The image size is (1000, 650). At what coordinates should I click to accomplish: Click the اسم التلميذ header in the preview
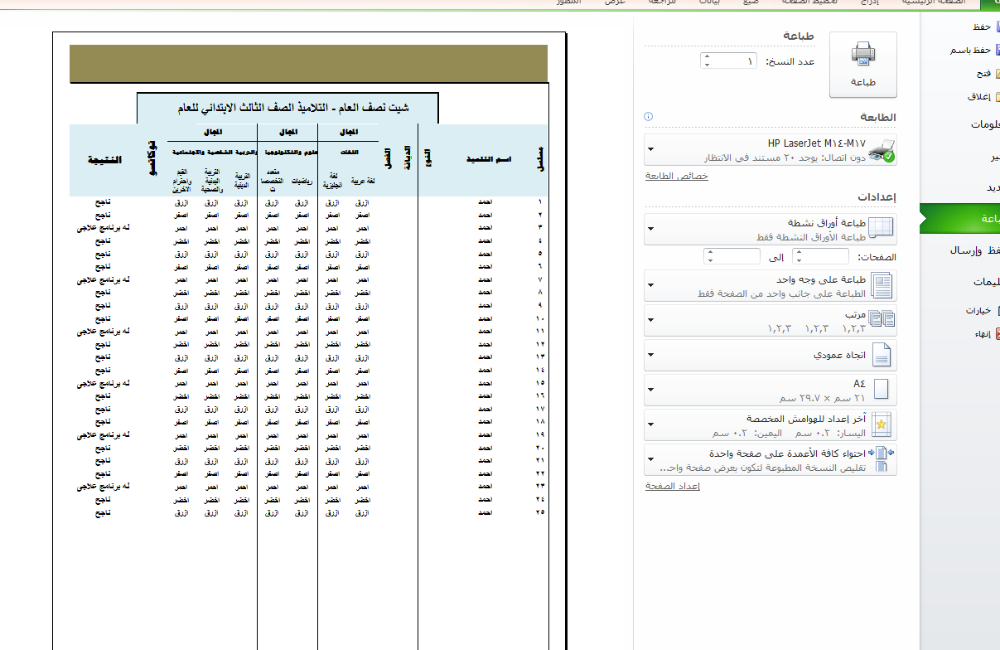[x=489, y=159]
